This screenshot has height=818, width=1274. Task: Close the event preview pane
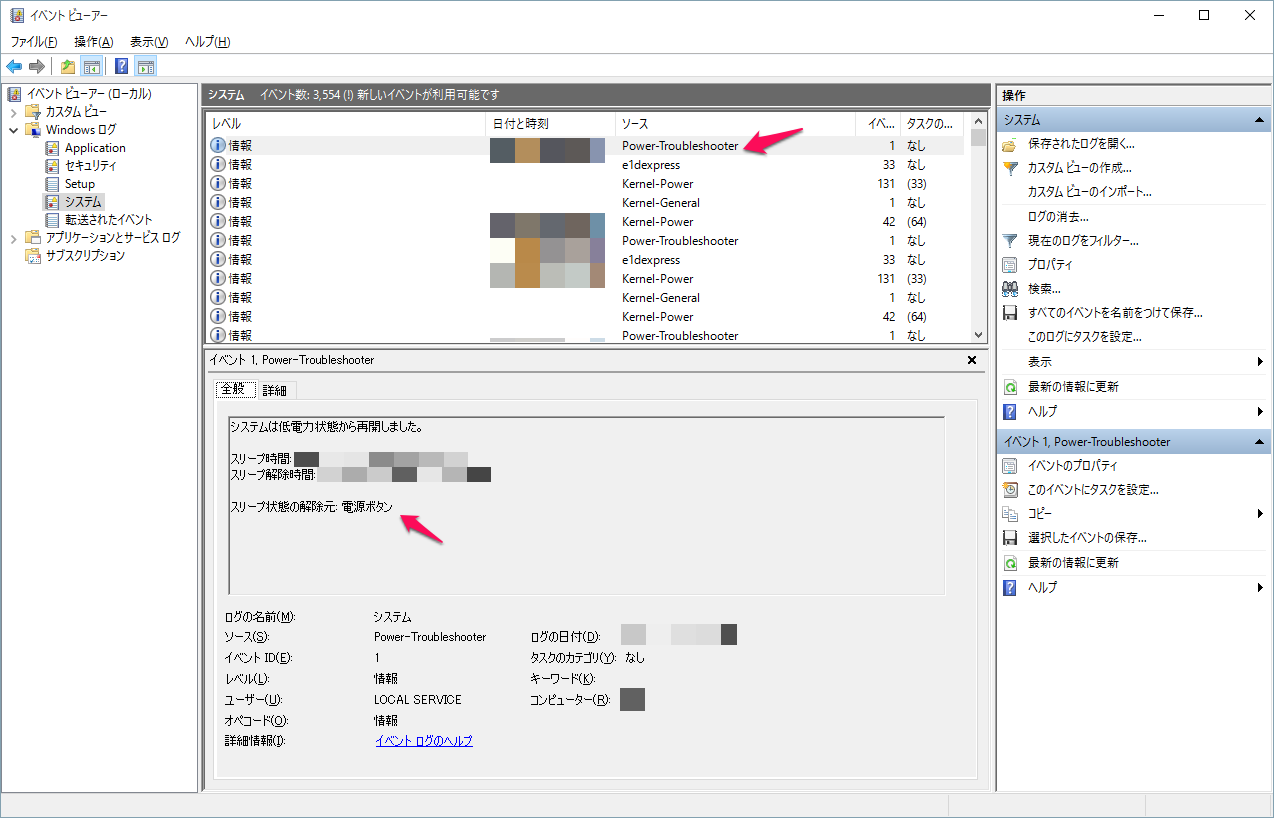pyautogui.click(x=972, y=360)
